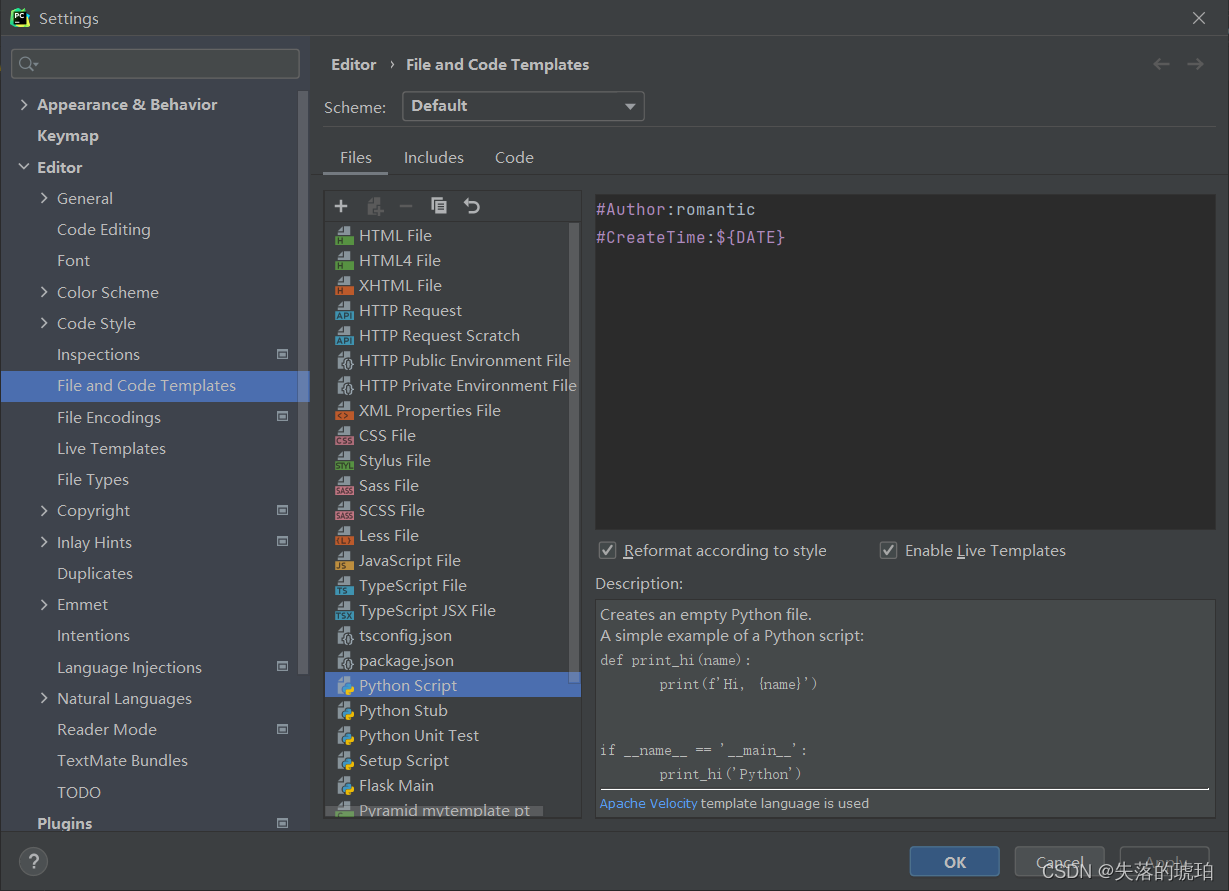Expand the Emmet node
The width and height of the screenshot is (1229, 891).
pyautogui.click(x=44, y=605)
